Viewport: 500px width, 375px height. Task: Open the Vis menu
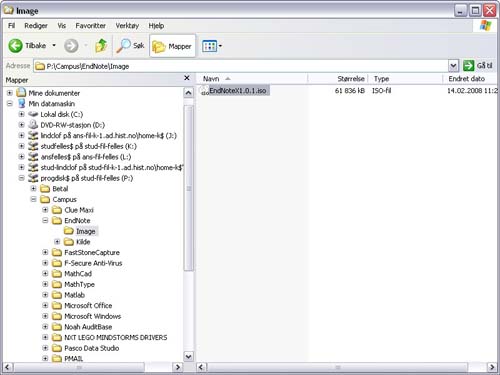click(62, 26)
